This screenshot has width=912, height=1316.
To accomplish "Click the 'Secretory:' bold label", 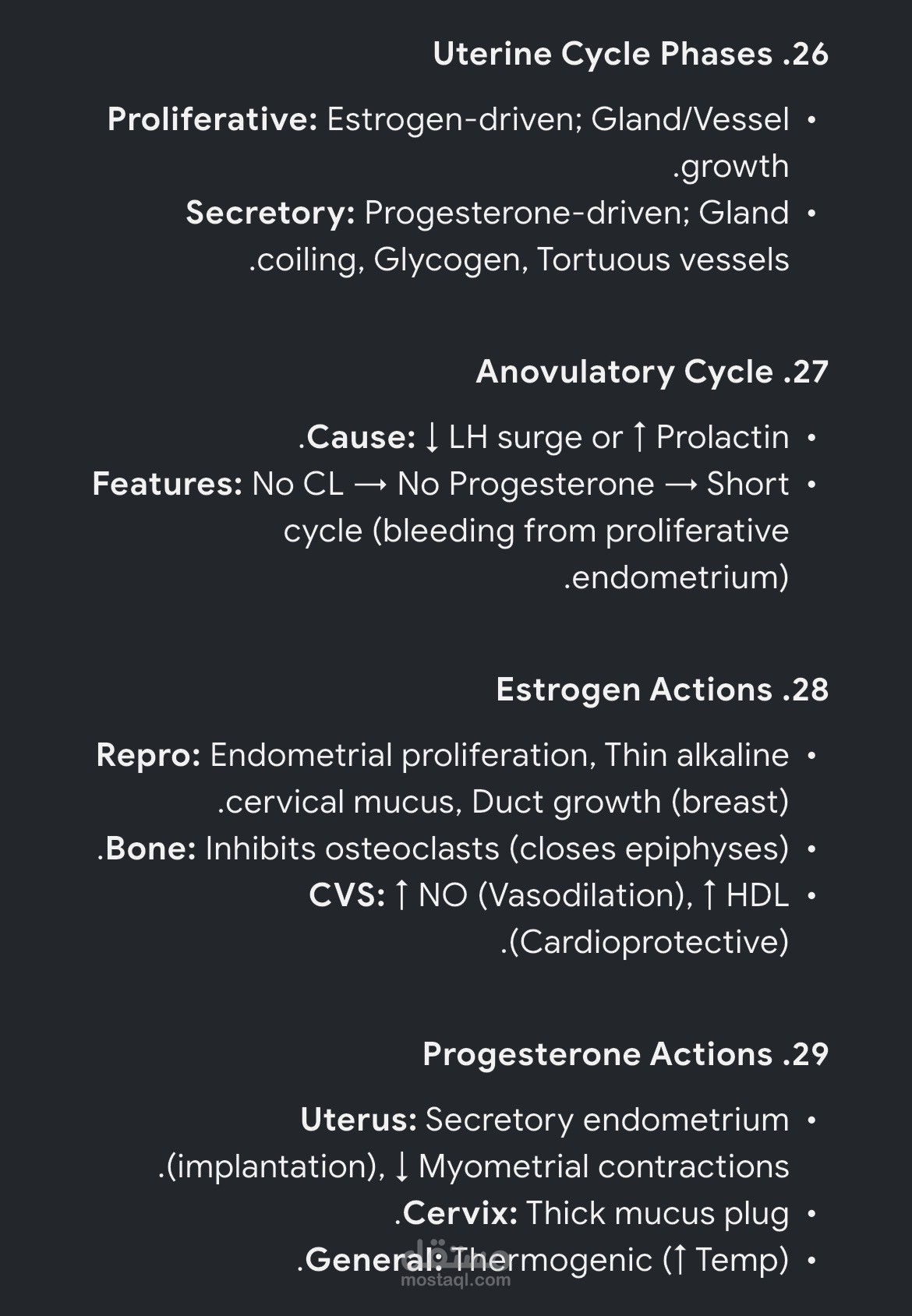I will [270, 213].
